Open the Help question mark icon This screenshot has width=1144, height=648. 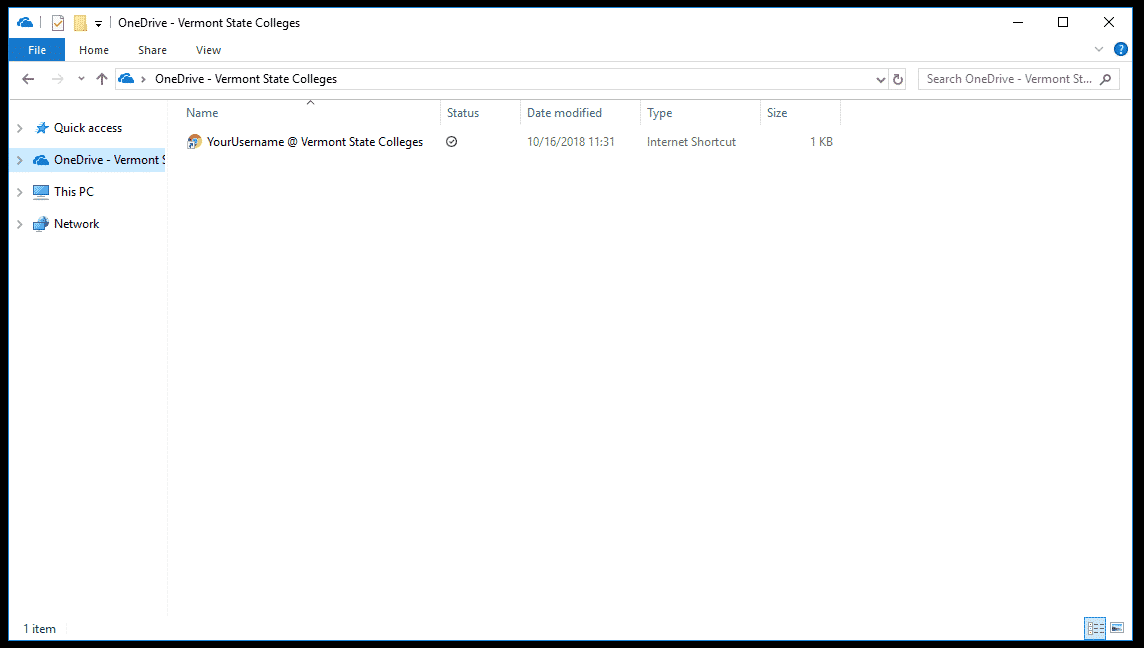coord(1121,49)
